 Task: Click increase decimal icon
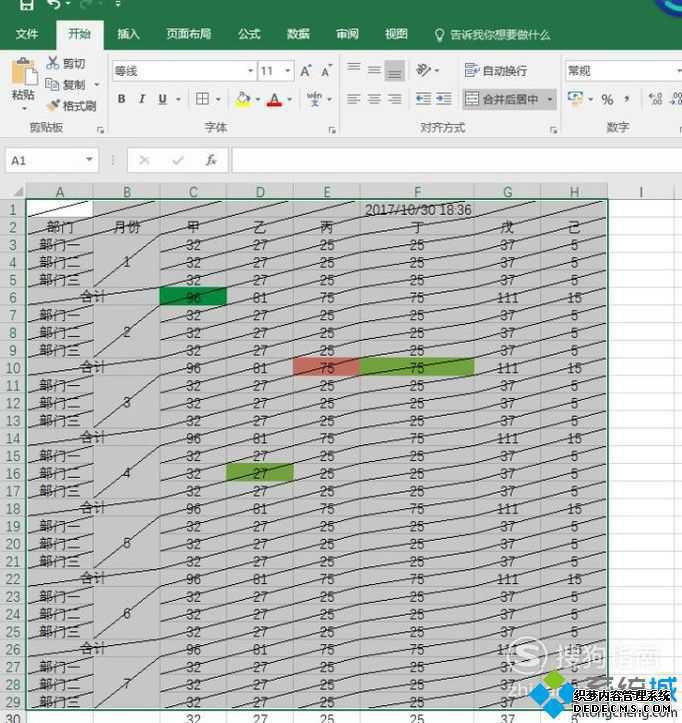(655, 99)
